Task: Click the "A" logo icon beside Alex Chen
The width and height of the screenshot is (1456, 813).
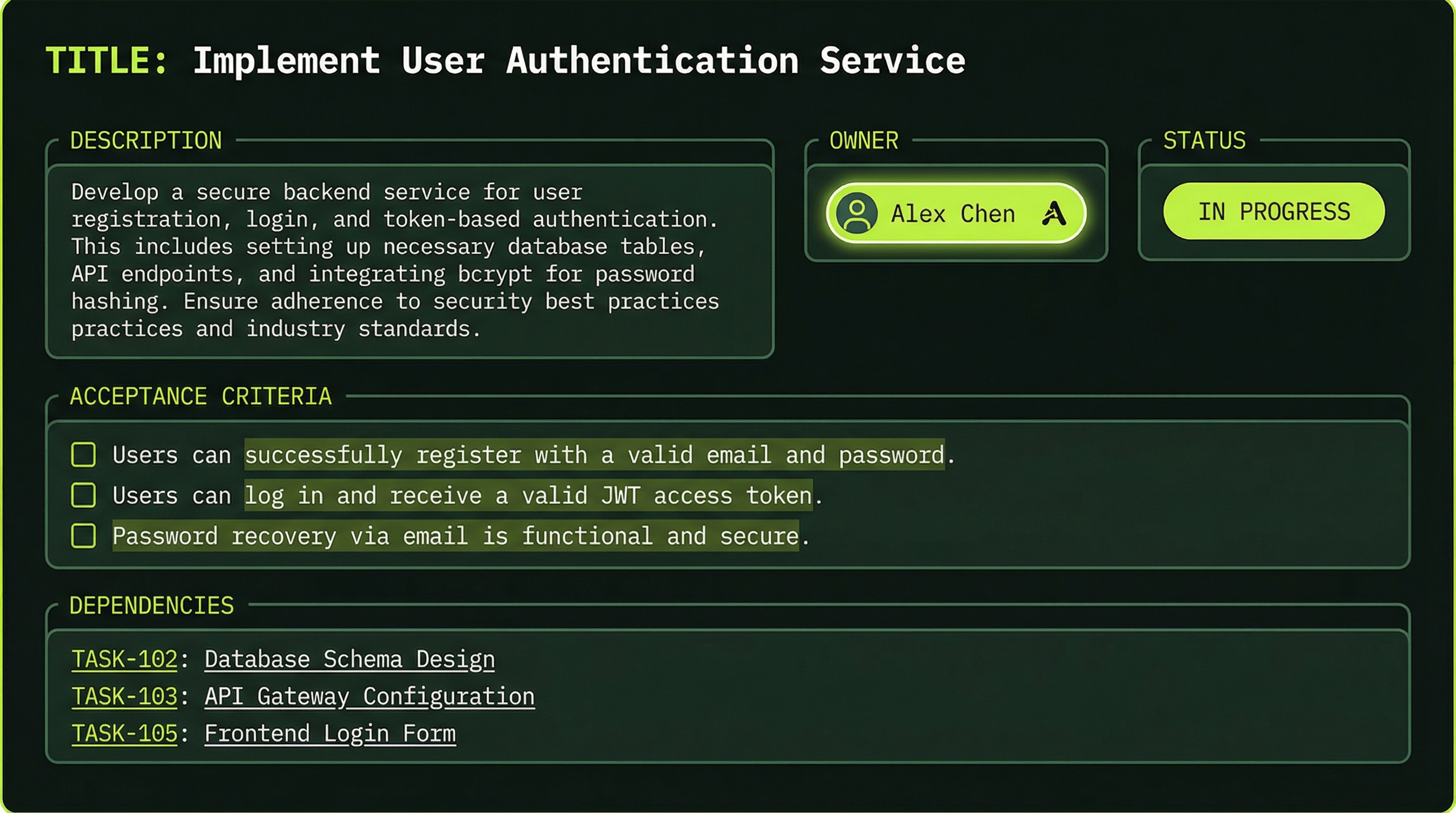Action: pos(1054,213)
